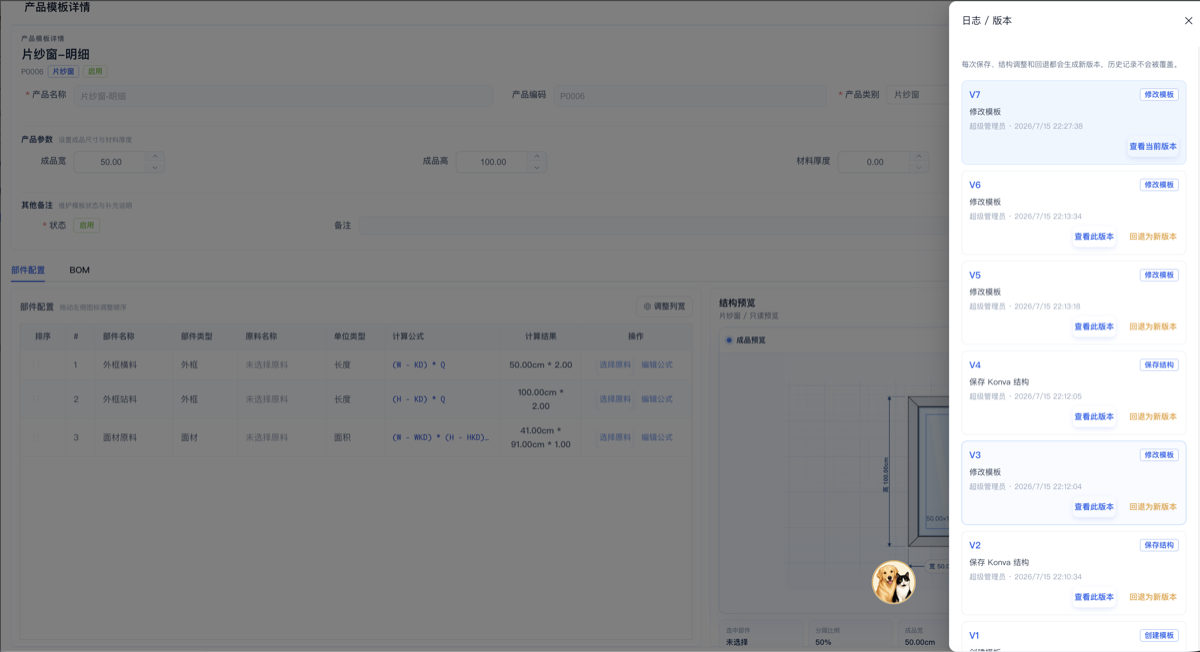Open the 产品类别 dropdown
Screen dimensions: 1200x652
click(917, 94)
